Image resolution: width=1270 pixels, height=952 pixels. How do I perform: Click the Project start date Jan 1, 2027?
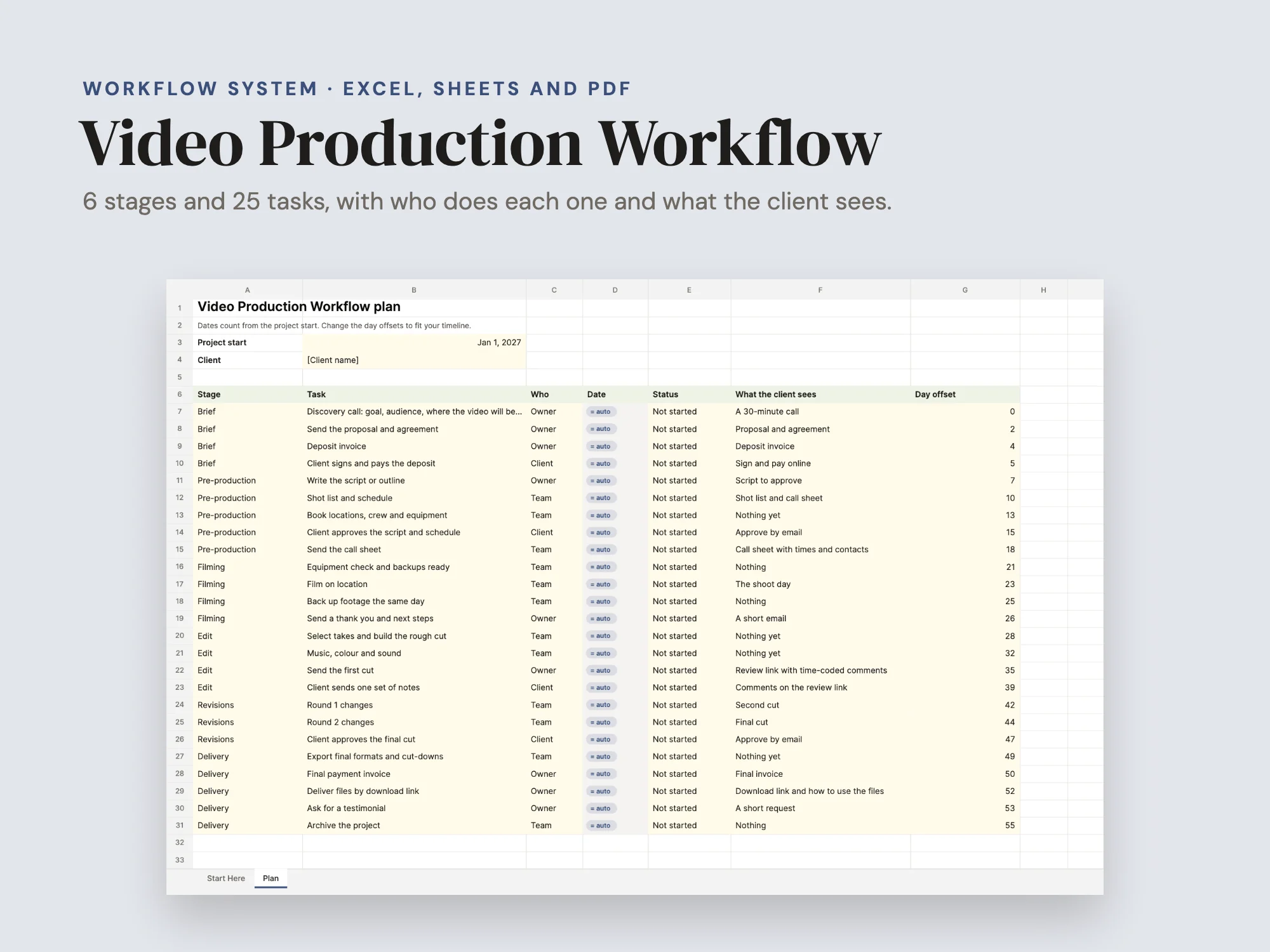tap(414, 343)
